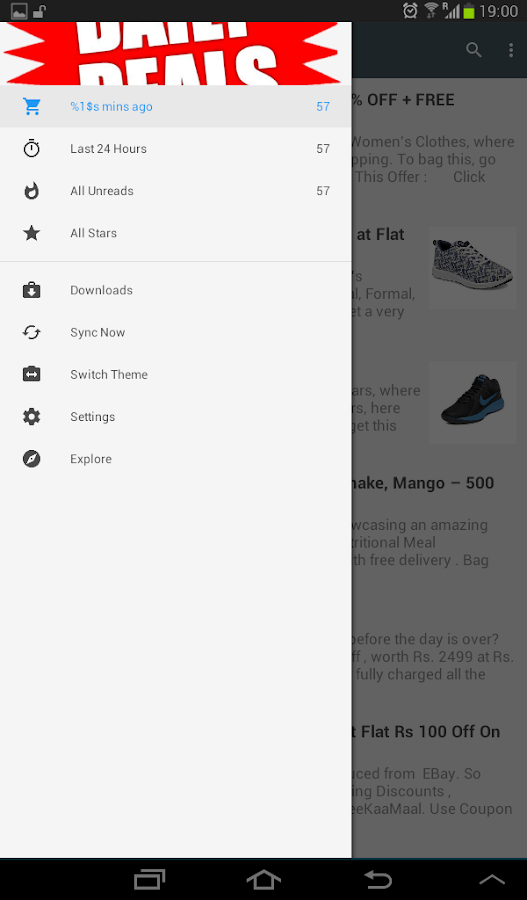Tap the Downloads briefcase icon

tap(32, 290)
